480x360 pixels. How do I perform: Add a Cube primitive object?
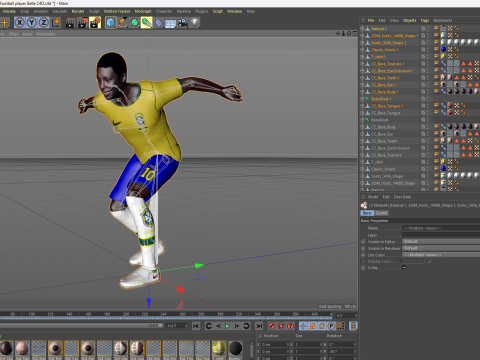point(110,23)
